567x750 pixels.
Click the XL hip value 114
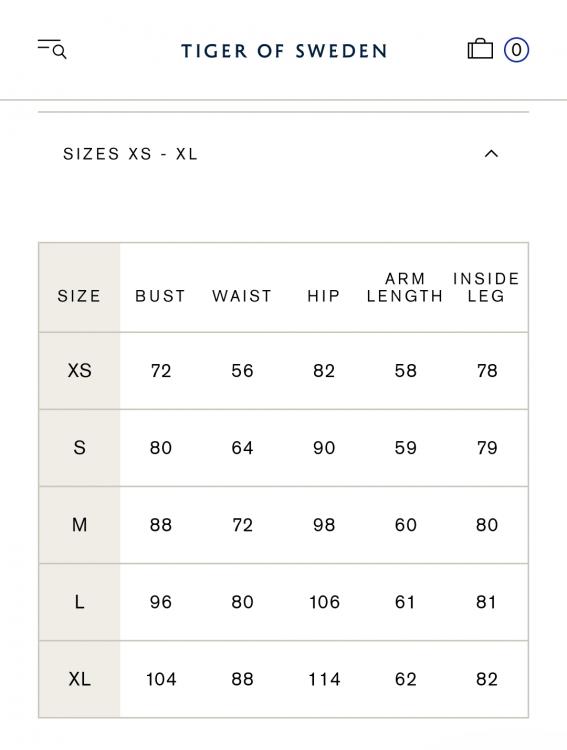click(x=324, y=679)
